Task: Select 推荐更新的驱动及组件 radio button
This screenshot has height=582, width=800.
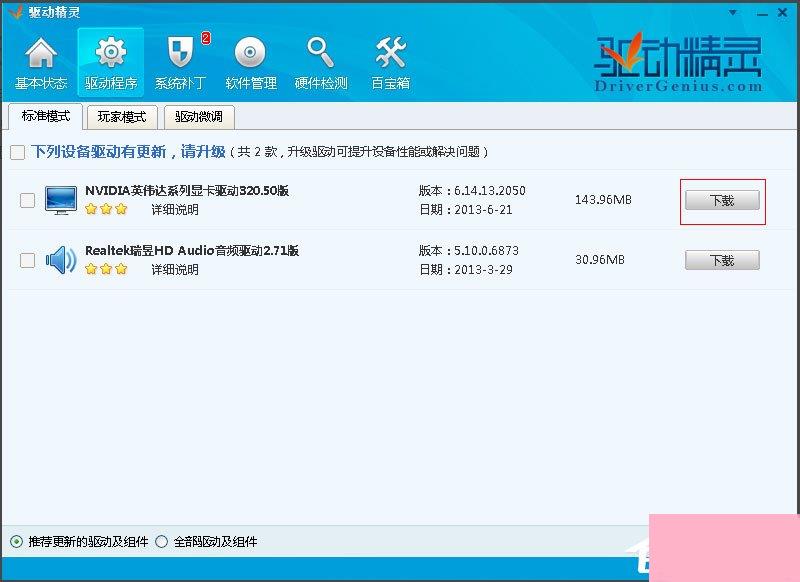Action: click(16, 542)
